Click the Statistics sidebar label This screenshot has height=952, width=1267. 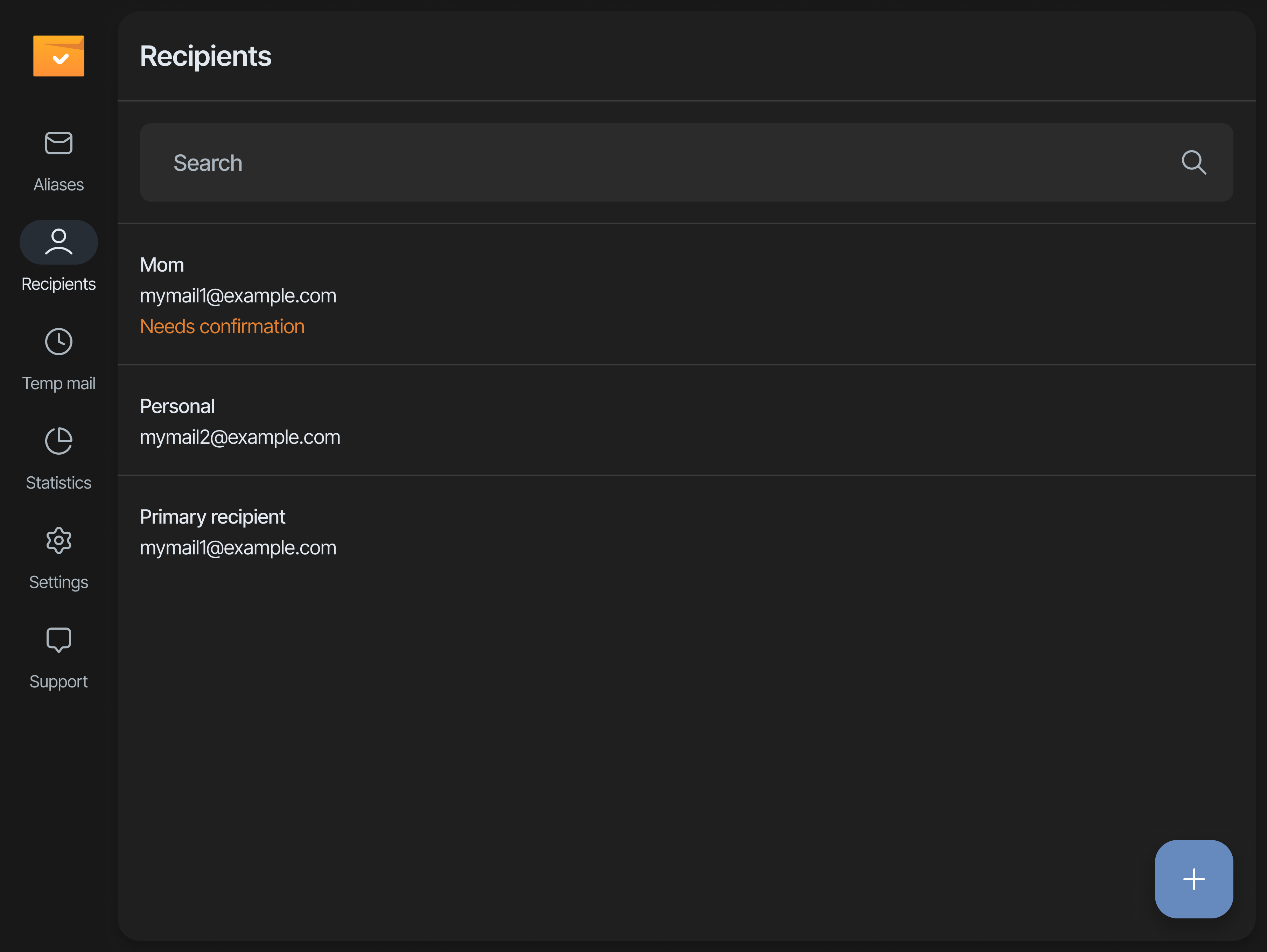pyautogui.click(x=58, y=483)
